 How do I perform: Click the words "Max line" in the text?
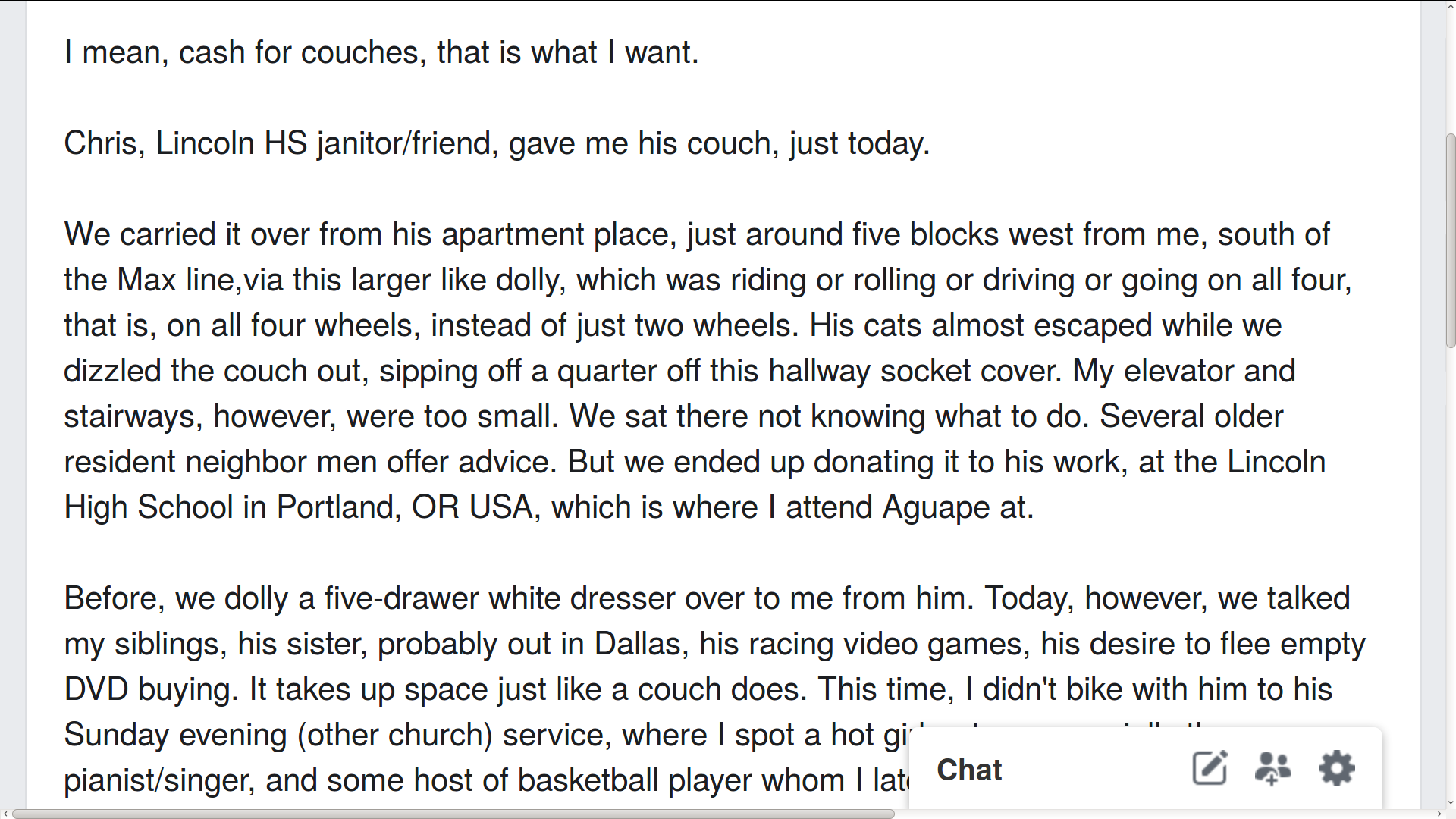pos(176,281)
